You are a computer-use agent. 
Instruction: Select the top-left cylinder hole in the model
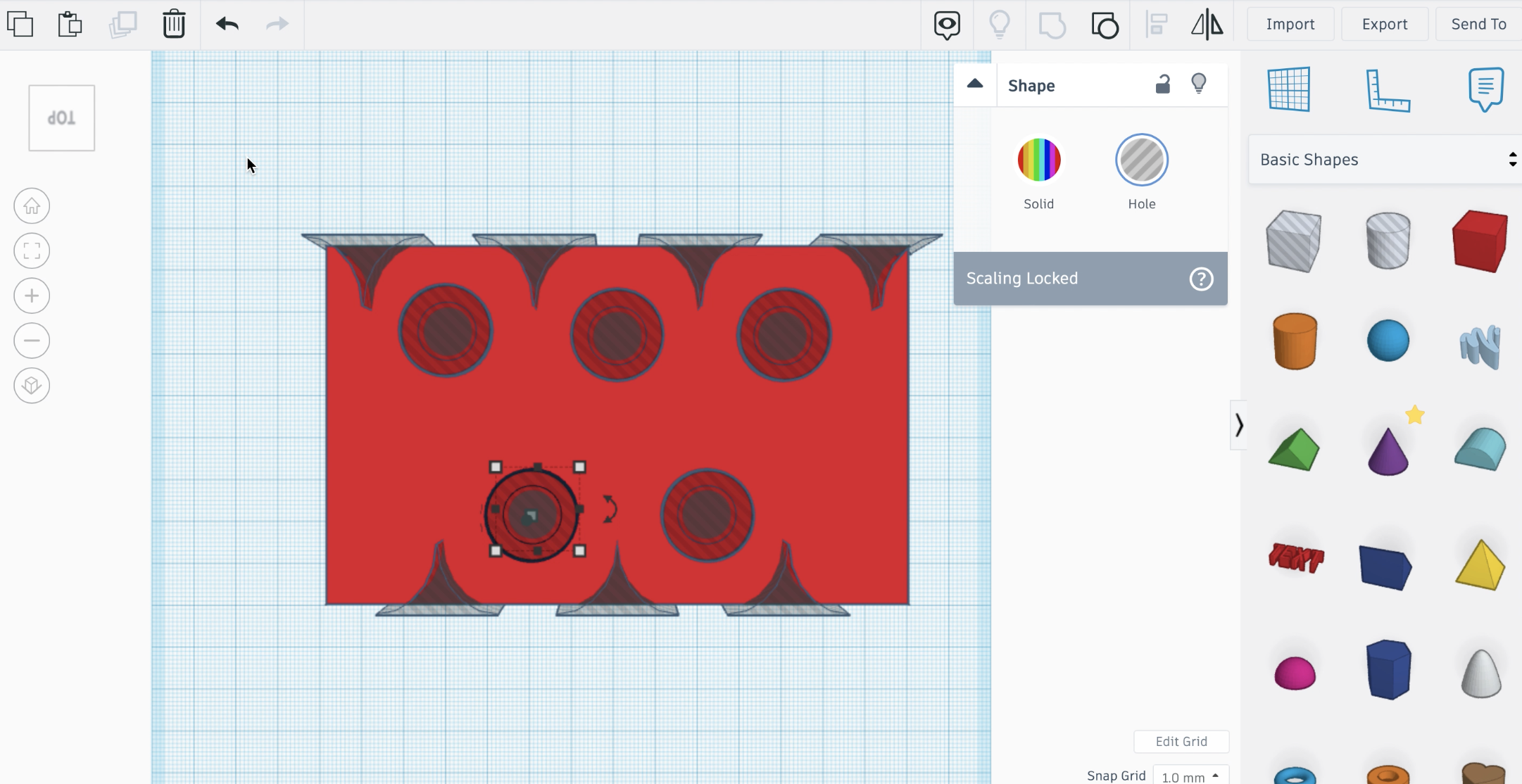coord(446,331)
